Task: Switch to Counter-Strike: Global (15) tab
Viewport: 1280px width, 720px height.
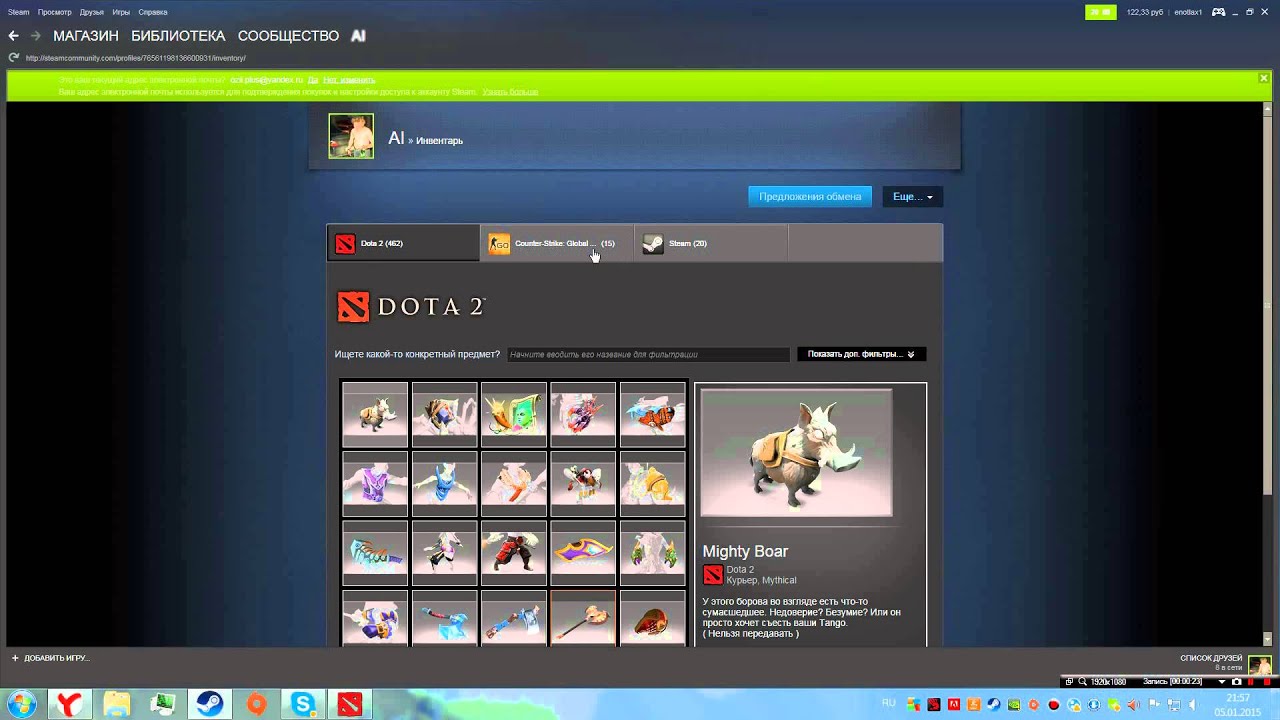Action: click(557, 243)
